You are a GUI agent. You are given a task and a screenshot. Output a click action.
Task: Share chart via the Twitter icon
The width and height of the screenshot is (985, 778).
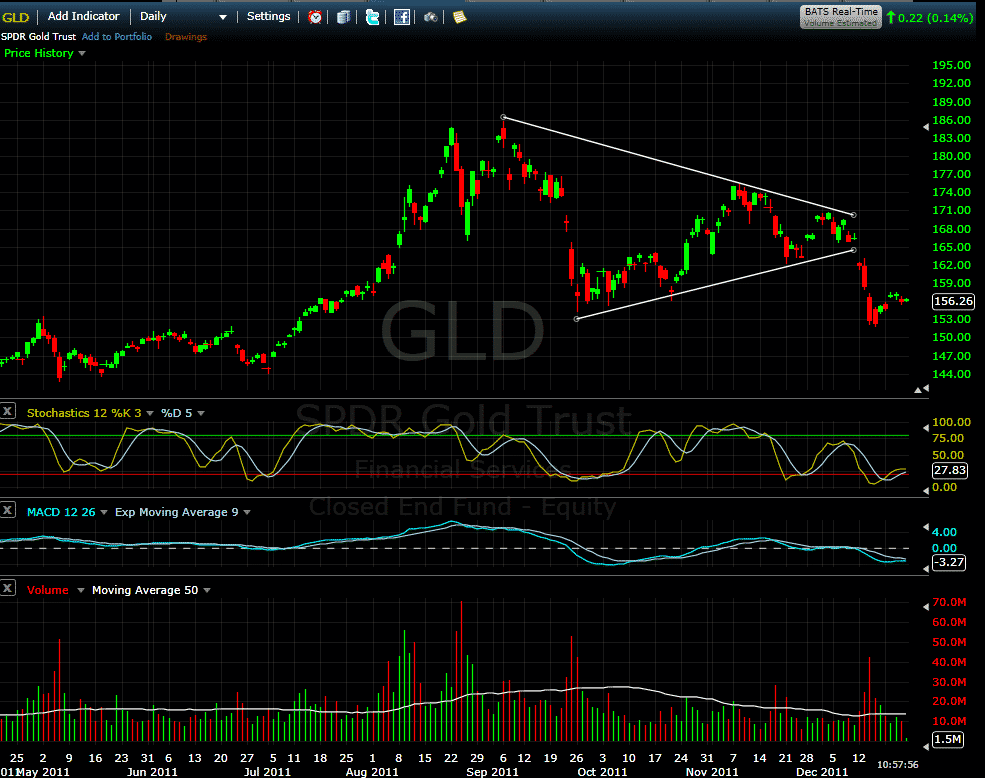(x=373, y=17)
